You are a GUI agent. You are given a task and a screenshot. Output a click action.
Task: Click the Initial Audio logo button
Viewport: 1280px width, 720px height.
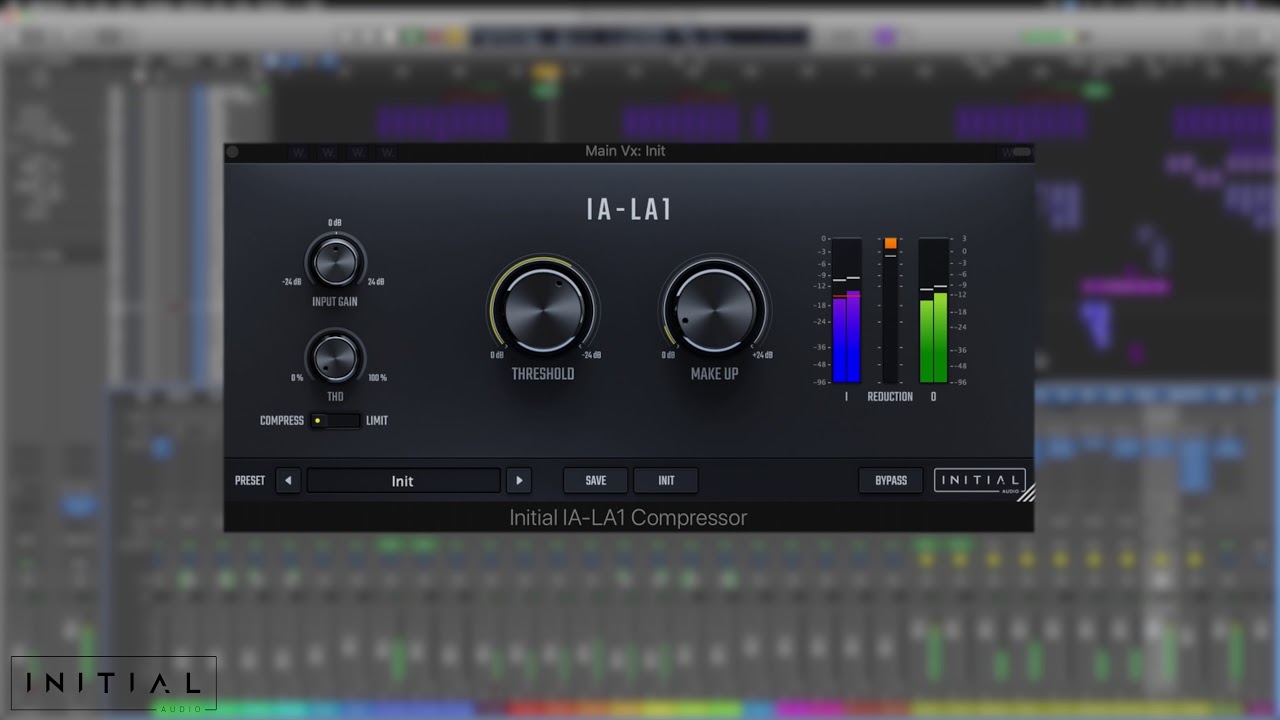pos(979,481)
